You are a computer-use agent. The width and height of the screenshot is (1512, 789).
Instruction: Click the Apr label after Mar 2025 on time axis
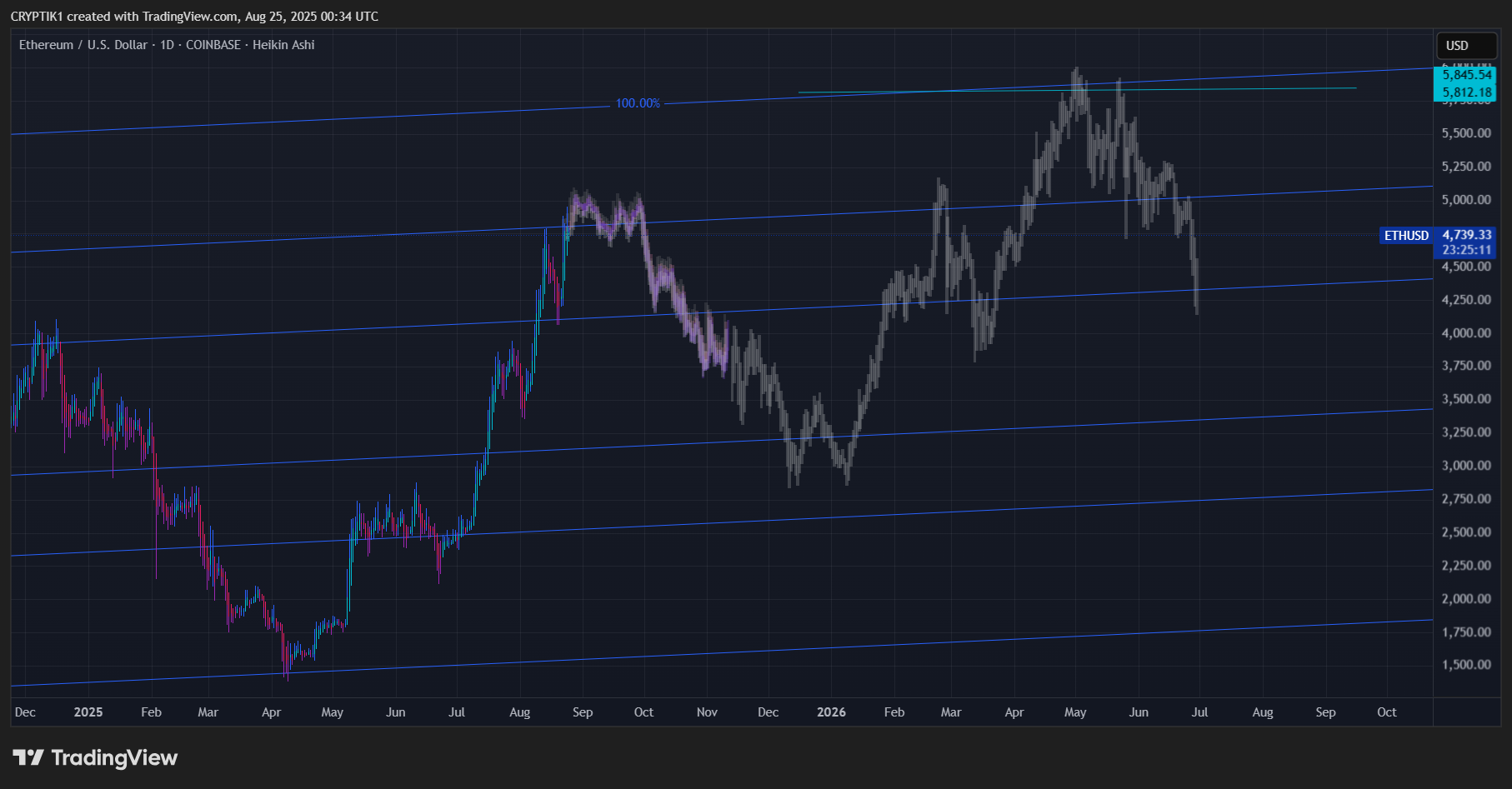pyautogui.click(x=271, y=712)
